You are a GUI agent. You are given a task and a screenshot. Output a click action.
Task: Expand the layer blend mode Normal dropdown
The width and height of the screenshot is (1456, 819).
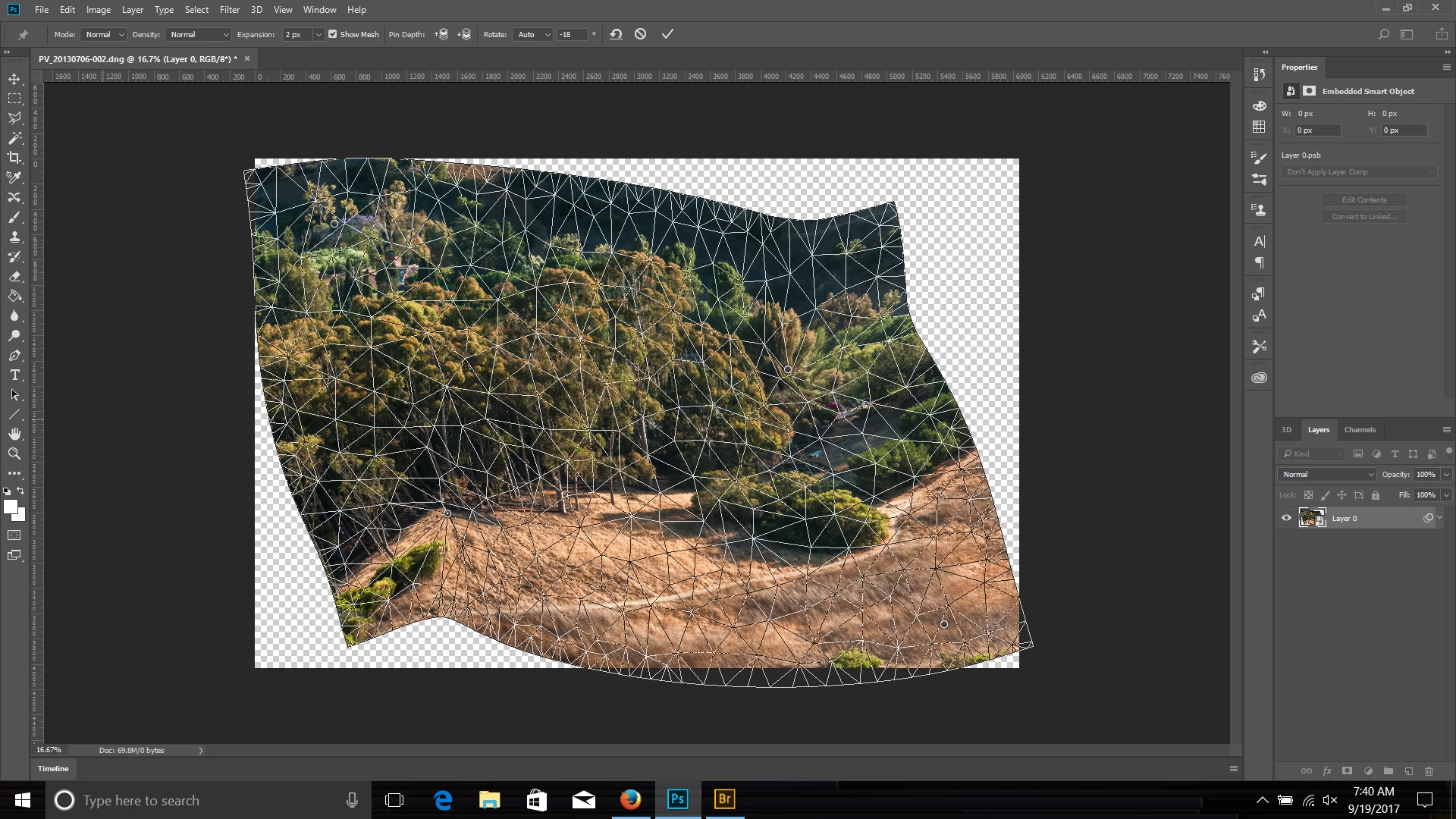click(x=1327, y=474)
